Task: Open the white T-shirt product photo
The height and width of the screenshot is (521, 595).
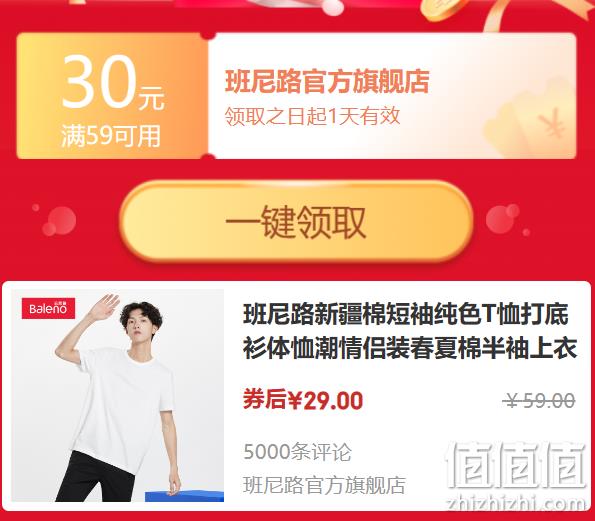Action: (118, 395)
